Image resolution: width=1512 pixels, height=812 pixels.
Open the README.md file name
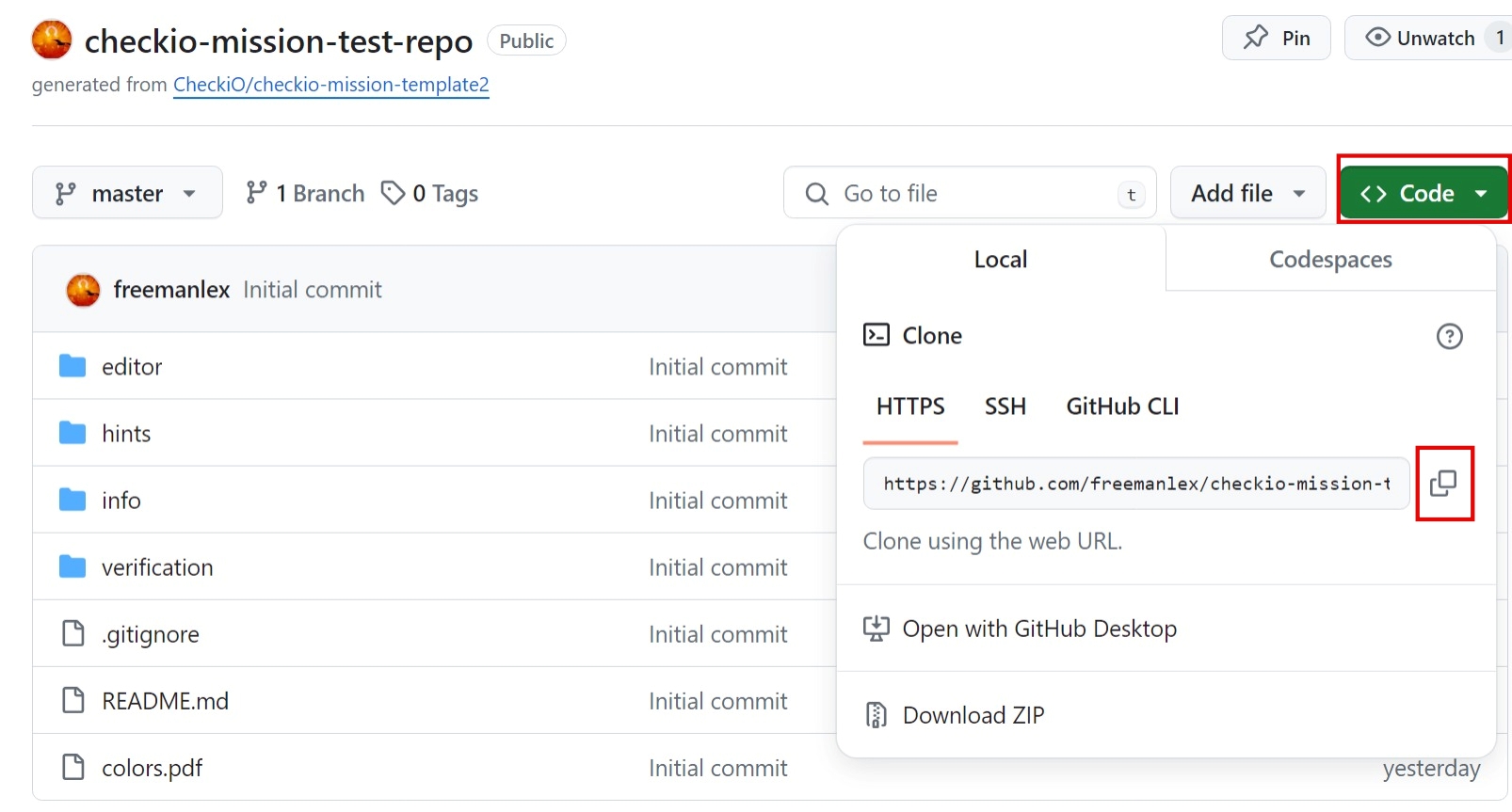click(x=165, y=700)
